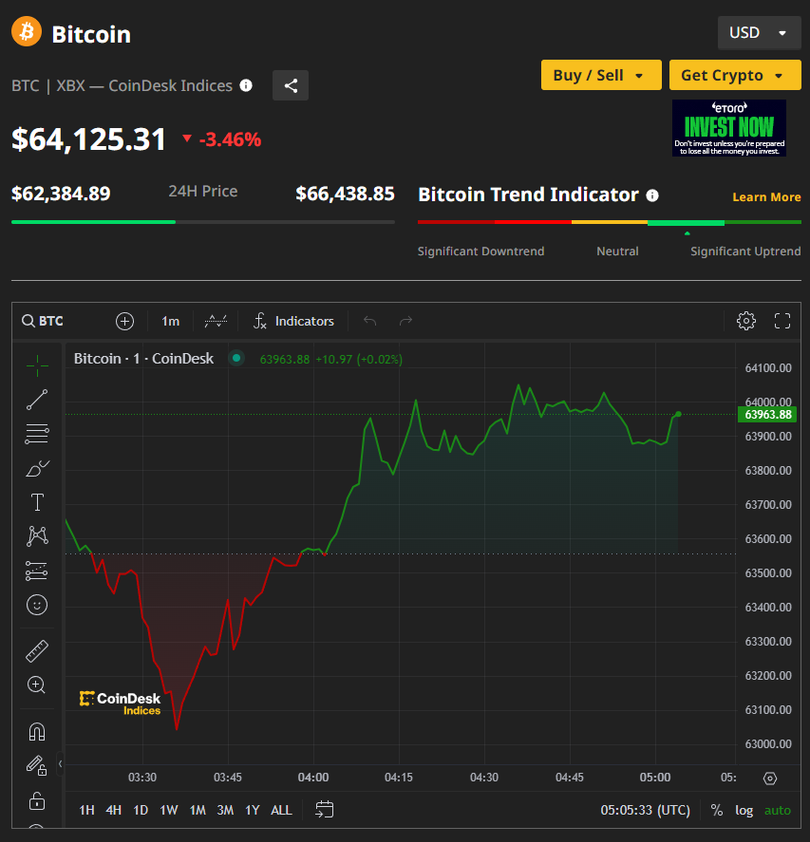Expand the Get Crypto dropdown

pos(735,75)
